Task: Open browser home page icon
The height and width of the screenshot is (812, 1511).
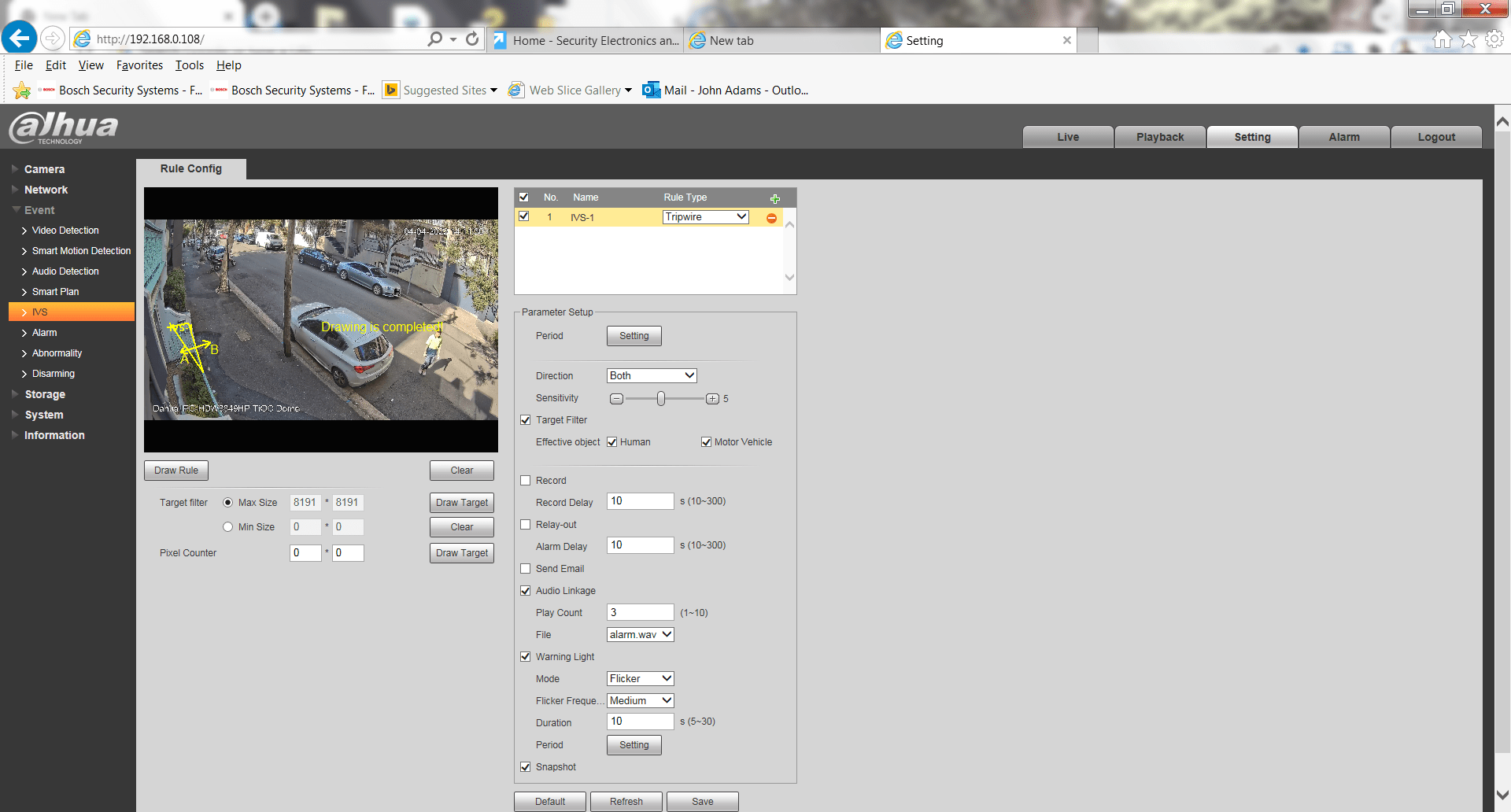Action: [x=1442, y=39]
